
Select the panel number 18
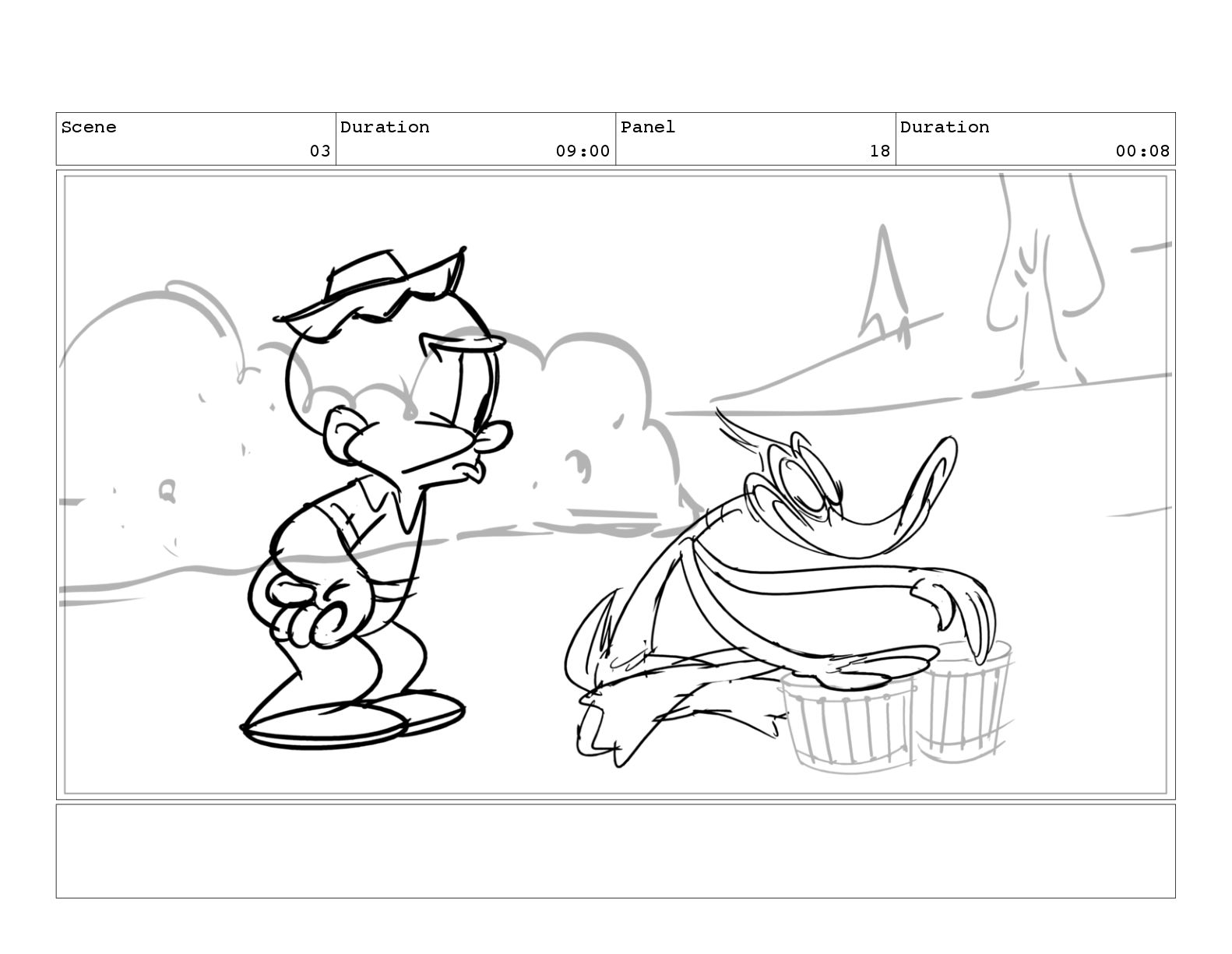(x=880, y=151)
